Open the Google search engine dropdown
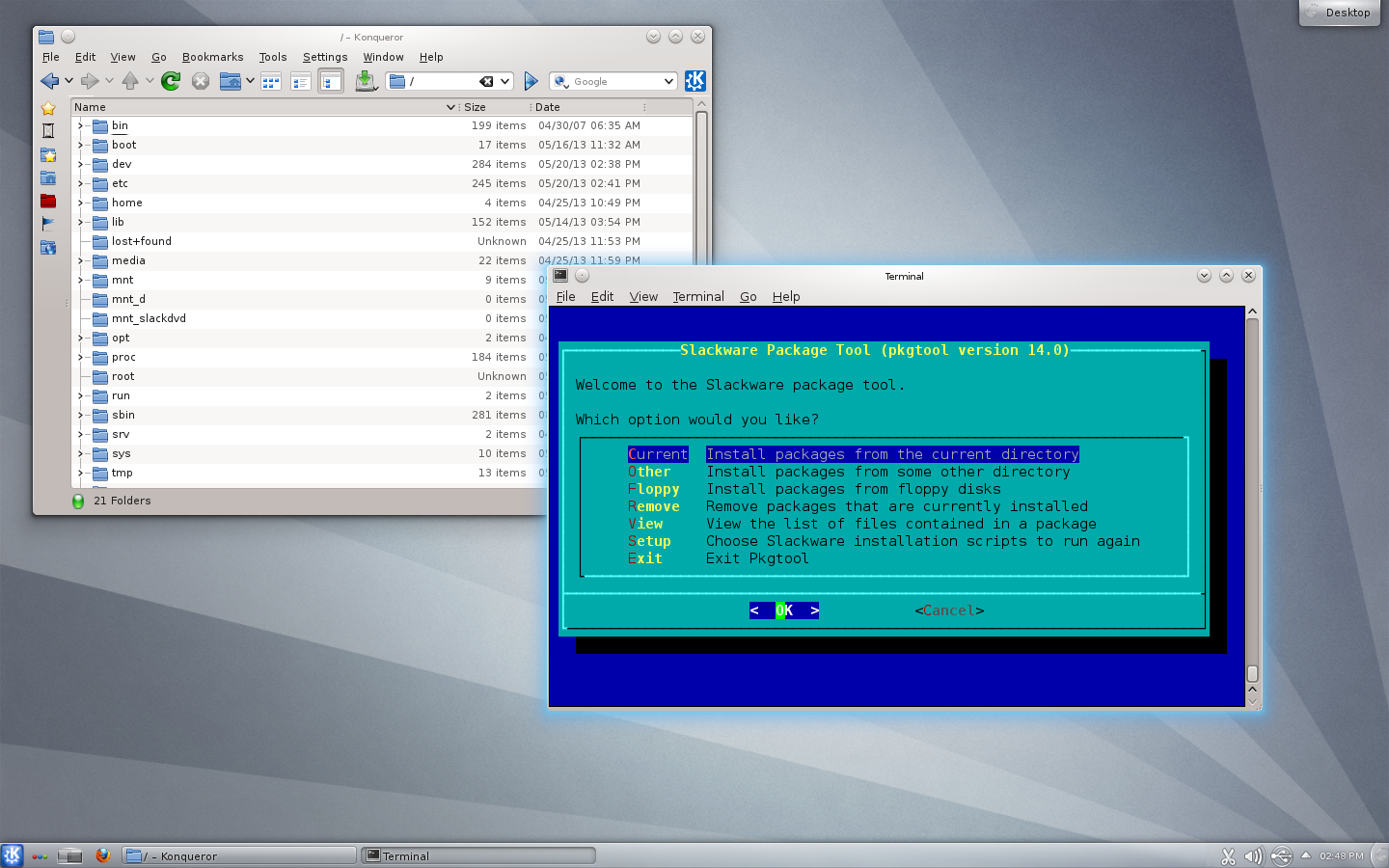Viewport: 1389px width, 868px height. 668,81
